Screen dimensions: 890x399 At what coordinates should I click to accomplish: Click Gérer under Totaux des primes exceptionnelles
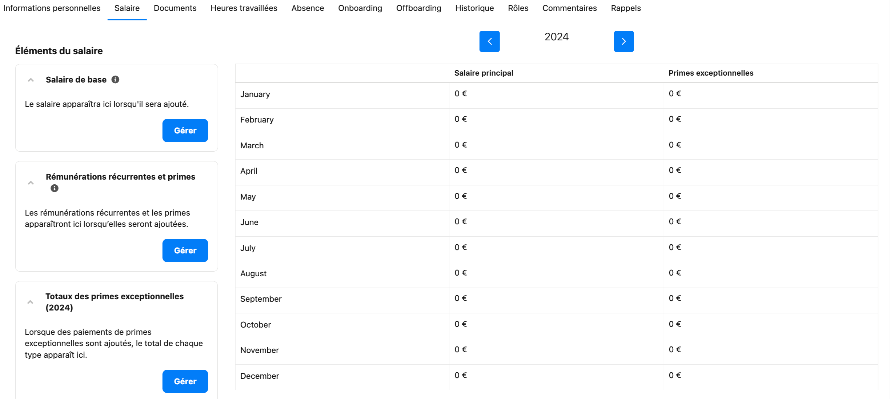[185, 381]
